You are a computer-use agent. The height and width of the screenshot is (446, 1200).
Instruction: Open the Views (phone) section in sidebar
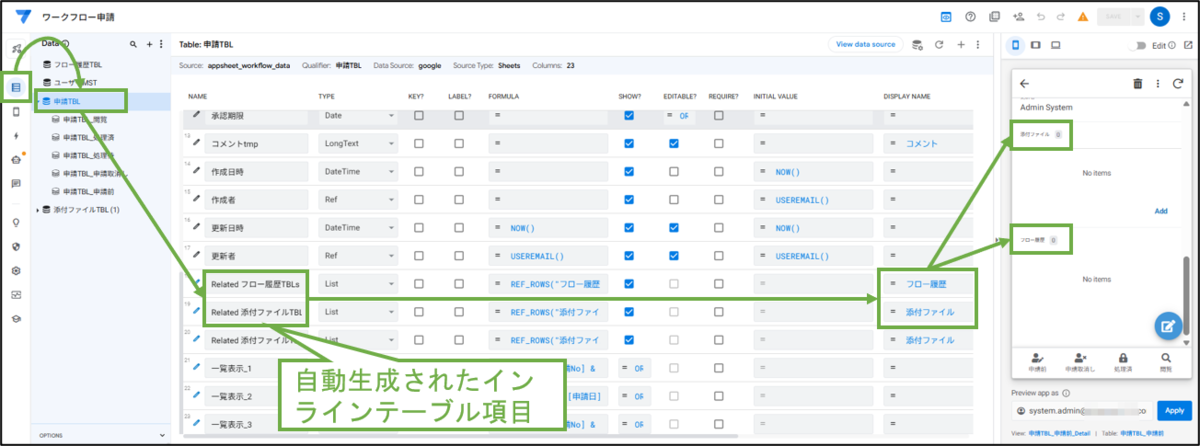pos(15,113)
